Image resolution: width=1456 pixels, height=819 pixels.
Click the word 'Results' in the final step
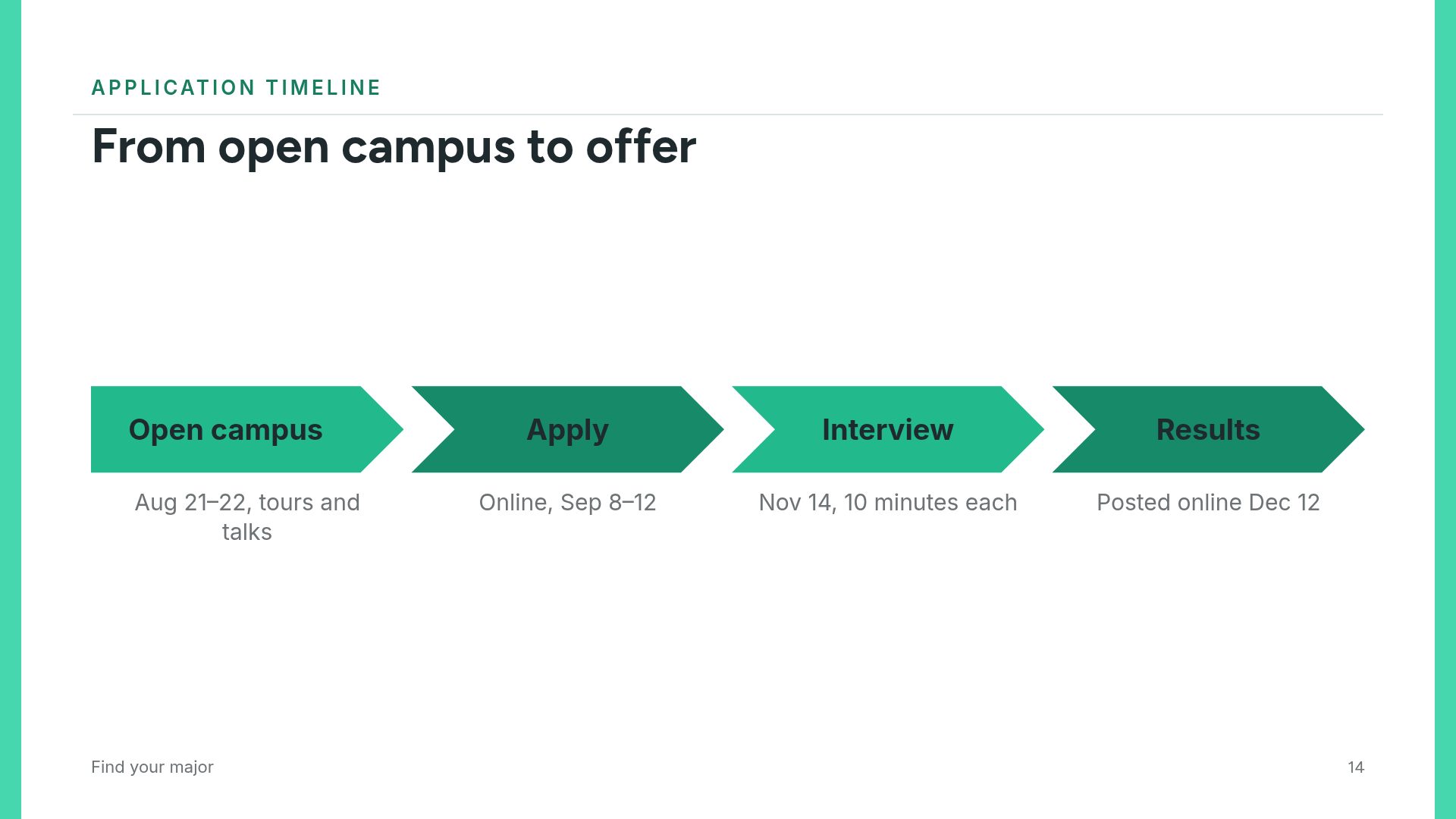(x=1208, y=430)
